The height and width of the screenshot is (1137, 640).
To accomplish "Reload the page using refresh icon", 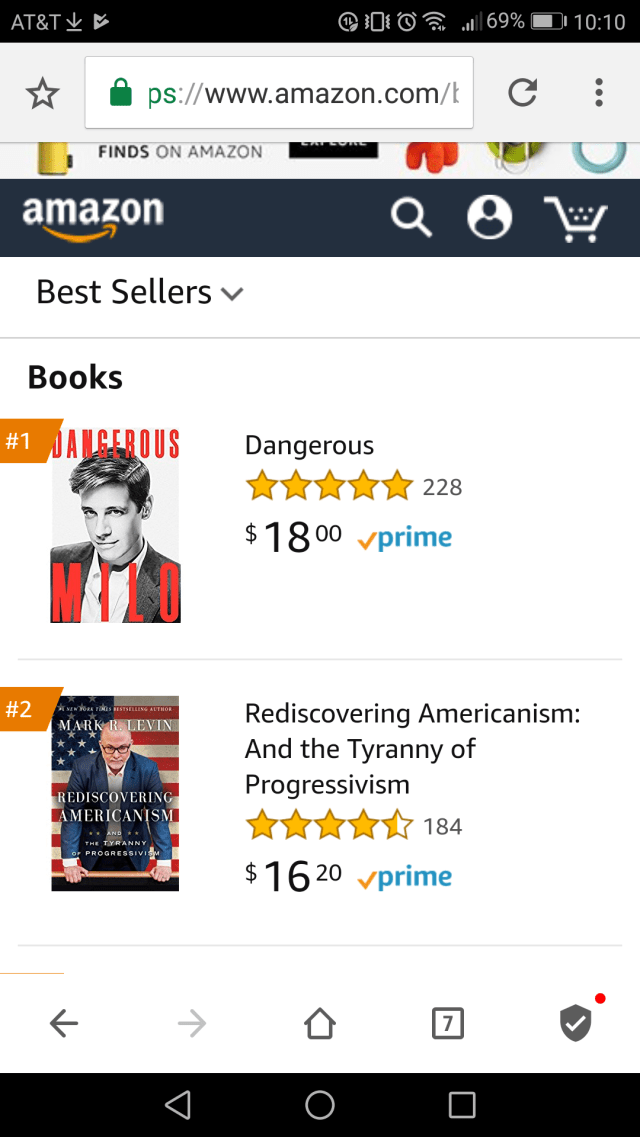I will pyautogui.click(x=522, y=93).
